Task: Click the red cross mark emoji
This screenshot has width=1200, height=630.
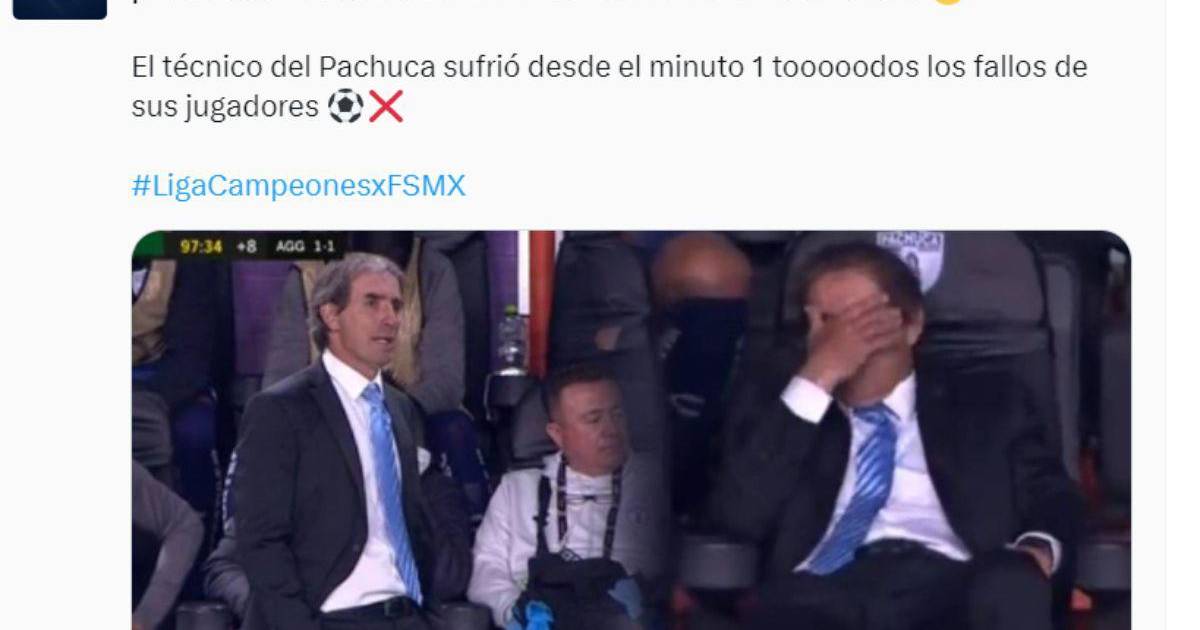Action: click(386, 106)
